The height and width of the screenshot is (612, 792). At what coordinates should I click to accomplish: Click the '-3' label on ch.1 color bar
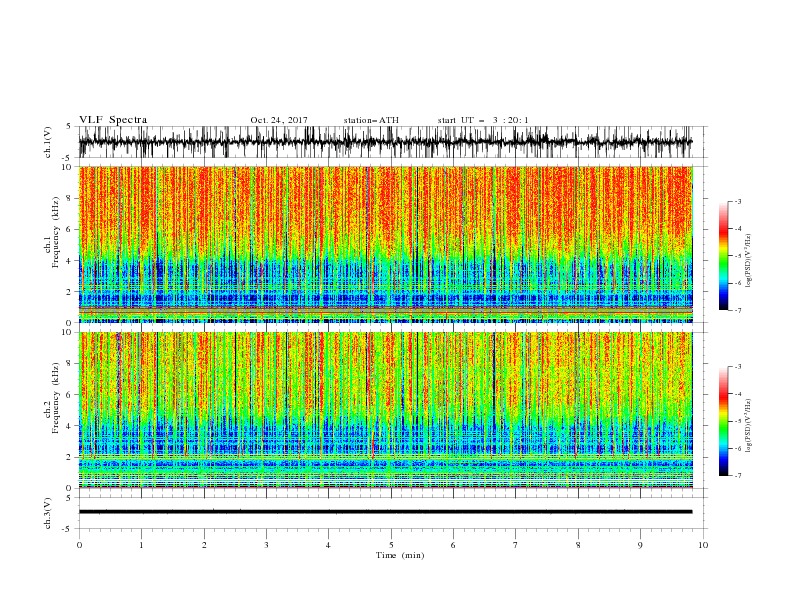(x=738, y=201)
